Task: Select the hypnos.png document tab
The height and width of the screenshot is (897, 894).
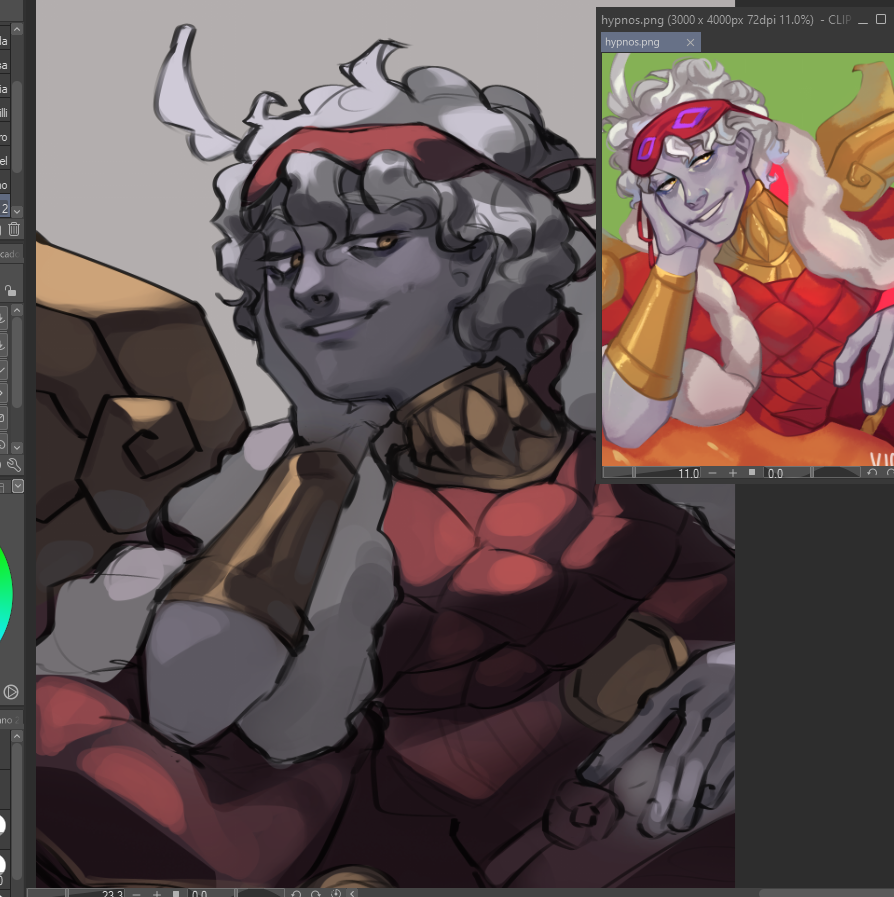Action: (x=650, y=42)
